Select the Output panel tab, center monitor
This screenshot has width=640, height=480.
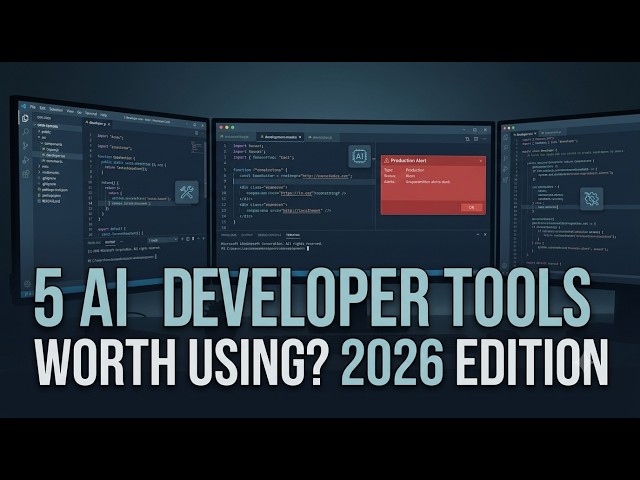click(247, 235)
